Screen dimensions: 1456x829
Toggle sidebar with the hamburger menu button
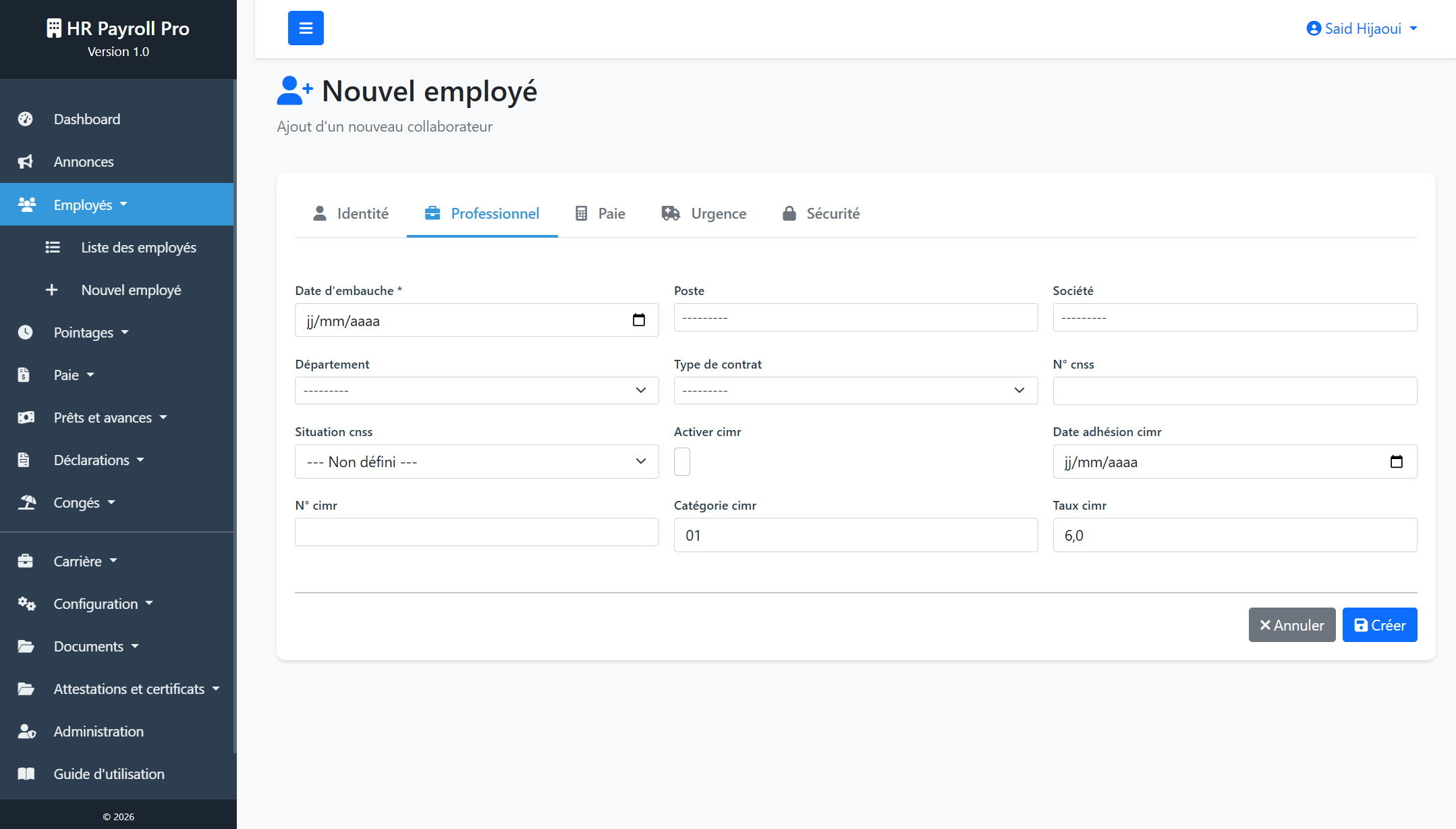click(x=306, y=28)
